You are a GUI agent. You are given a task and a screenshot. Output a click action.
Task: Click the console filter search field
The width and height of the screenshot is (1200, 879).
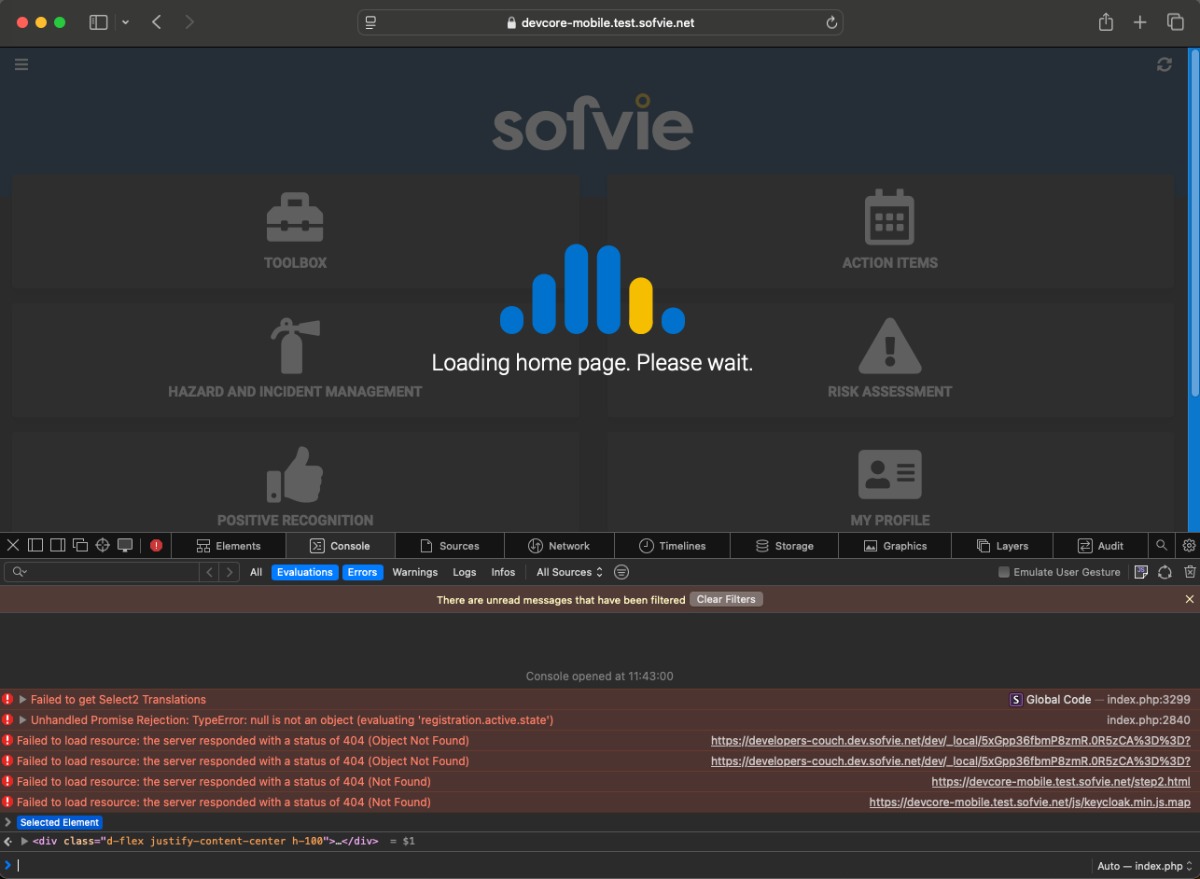pyautogui.click(x=102, y=572)
